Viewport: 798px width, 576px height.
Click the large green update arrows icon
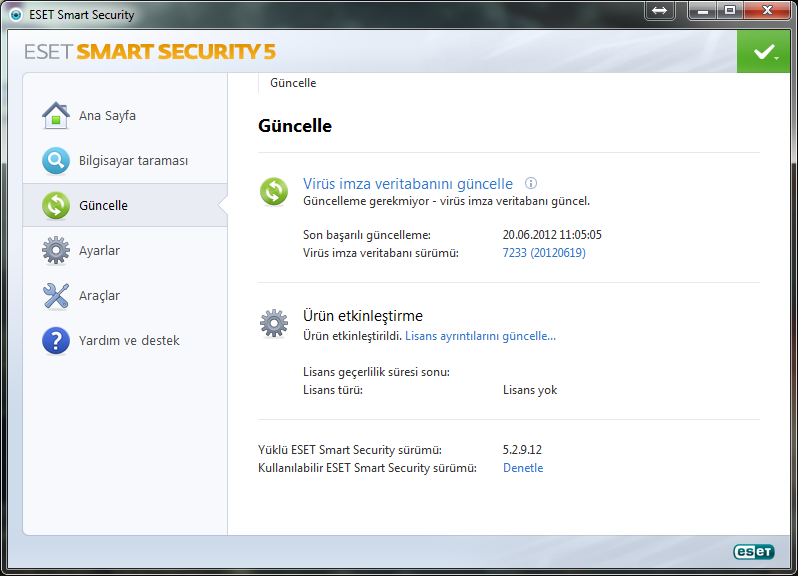[274, 191]
